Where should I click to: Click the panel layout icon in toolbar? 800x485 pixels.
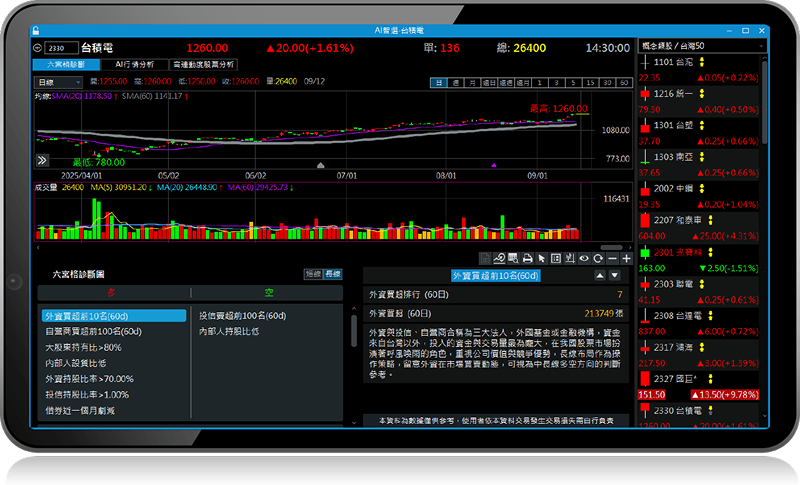click(556, 259)
